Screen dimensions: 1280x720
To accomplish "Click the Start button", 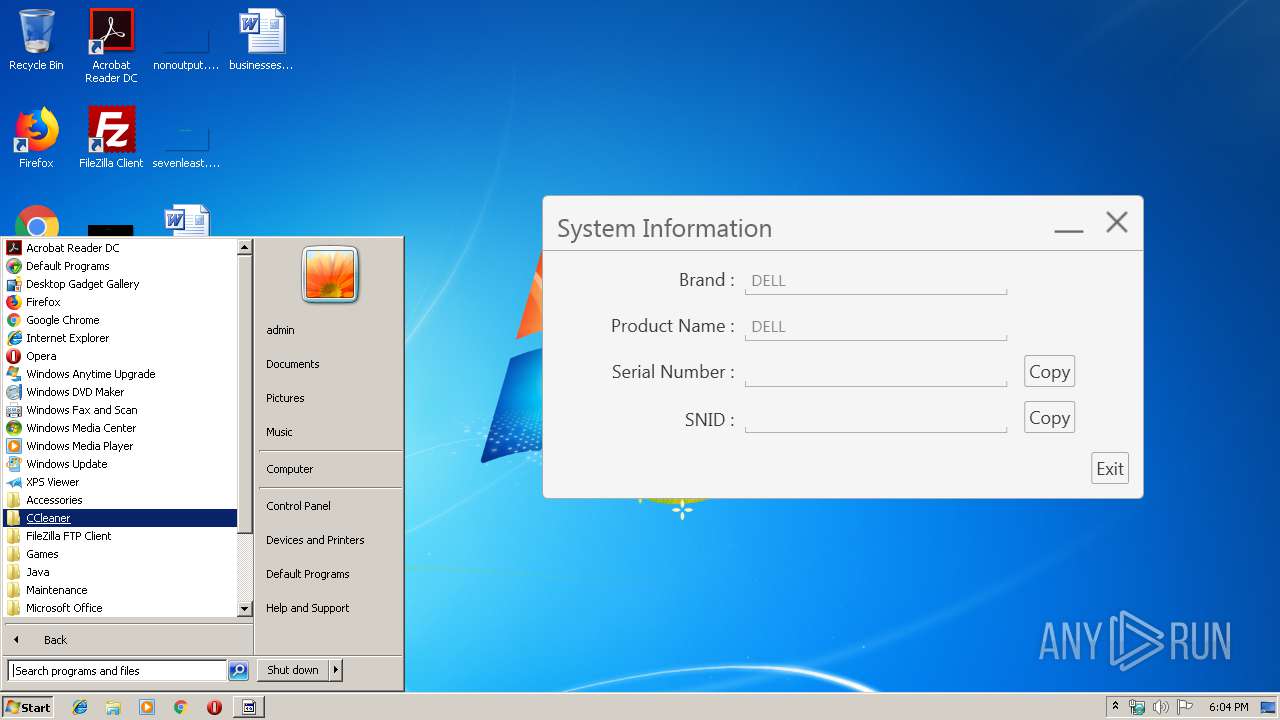I will pos(28,707).
